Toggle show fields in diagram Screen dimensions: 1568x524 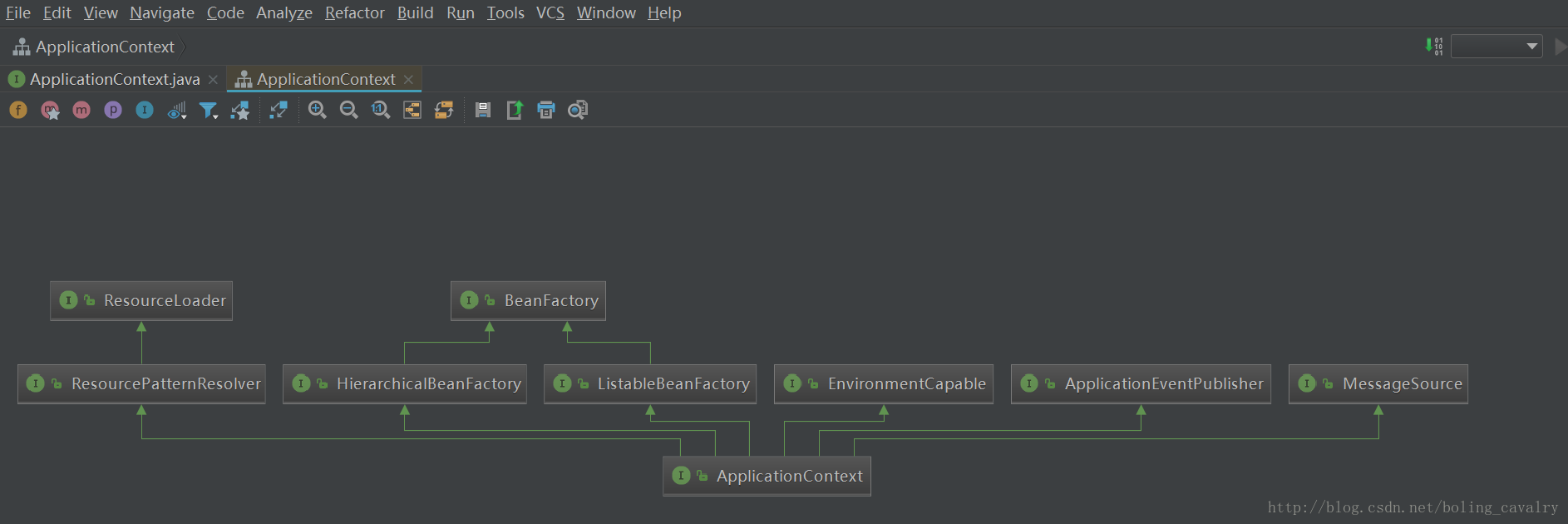(x=18, y=110)
